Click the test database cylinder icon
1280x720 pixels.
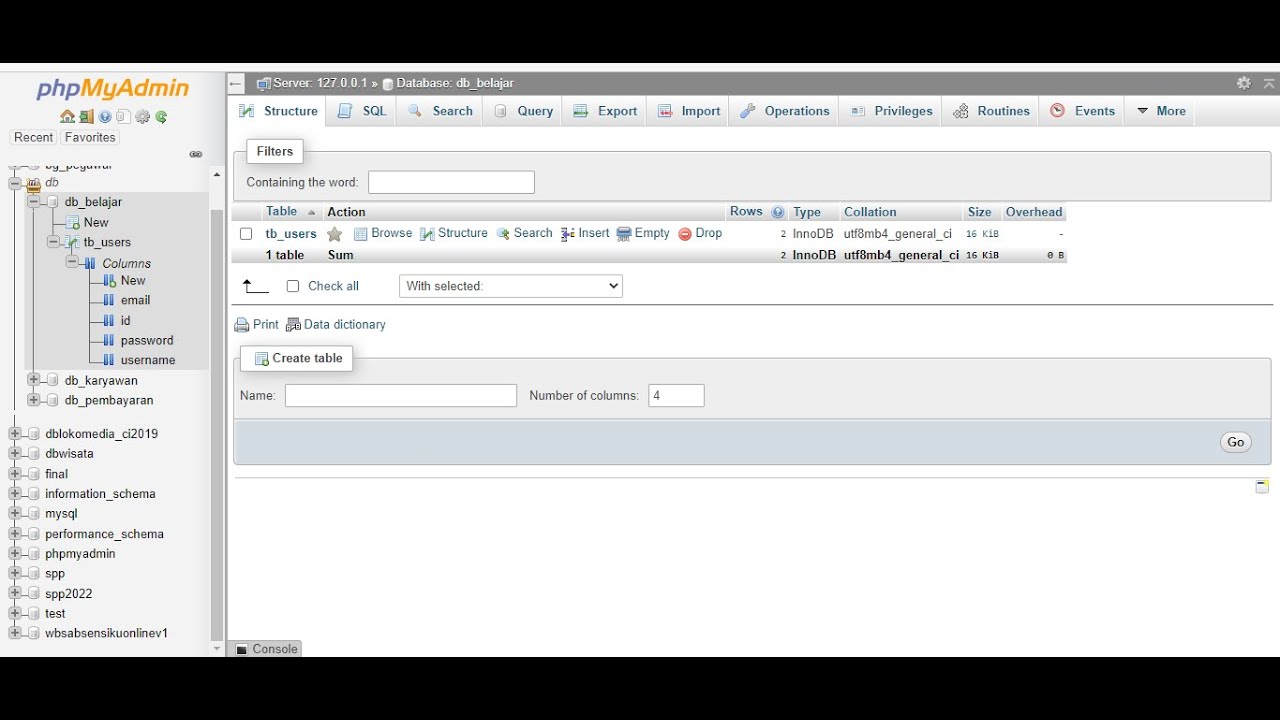point(33,614)
